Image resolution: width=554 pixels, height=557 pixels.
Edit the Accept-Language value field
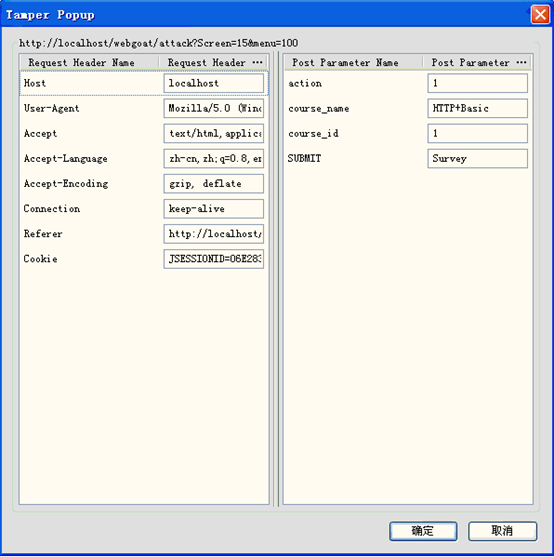tap(213, 158)
